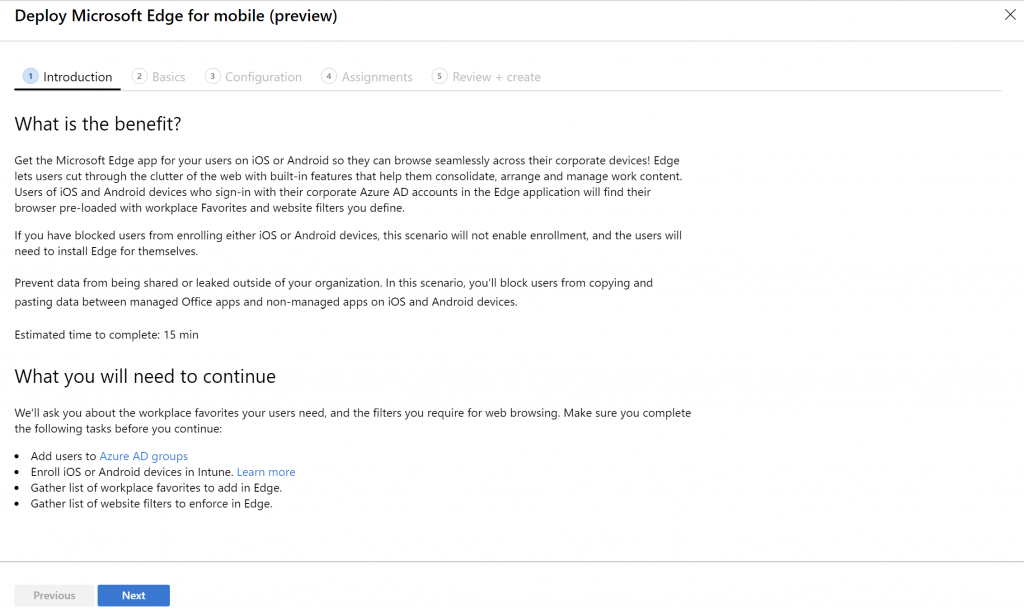Follow the Learn more link
The width and height of the screenshot is (1024, 615).
(x=266, y=472)
